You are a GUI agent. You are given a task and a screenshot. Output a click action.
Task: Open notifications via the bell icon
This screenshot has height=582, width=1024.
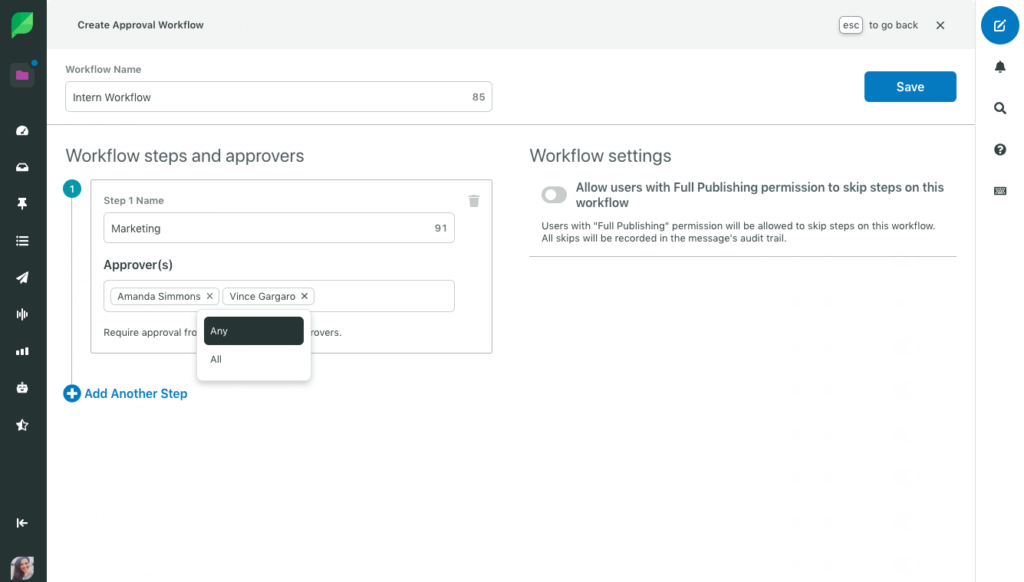point(1000,66)
